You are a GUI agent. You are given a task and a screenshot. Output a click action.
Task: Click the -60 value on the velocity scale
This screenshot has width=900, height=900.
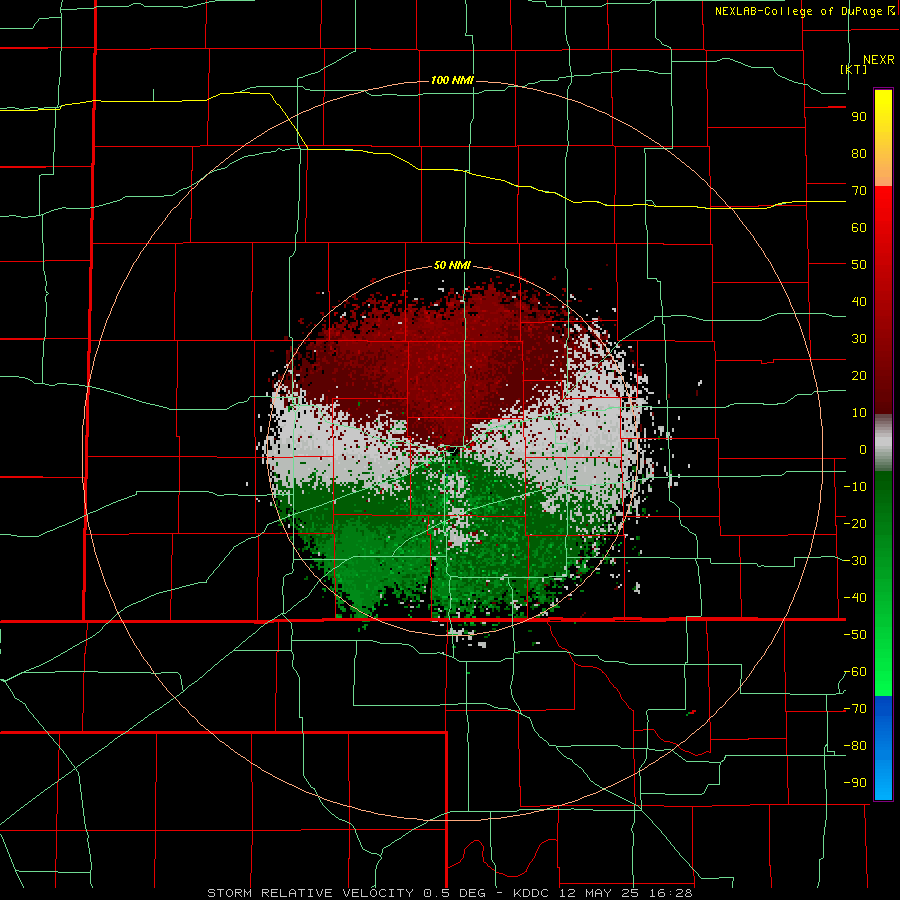point(855,672)
